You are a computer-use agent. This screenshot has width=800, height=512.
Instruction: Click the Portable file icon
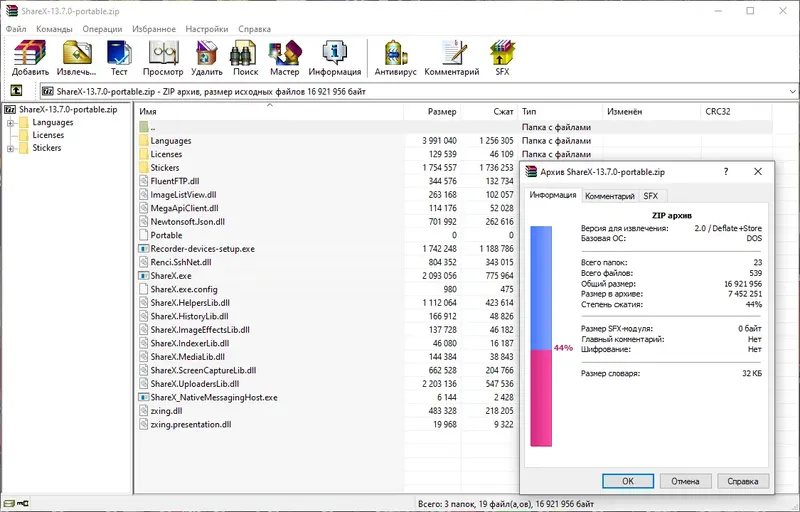(143, 235)
